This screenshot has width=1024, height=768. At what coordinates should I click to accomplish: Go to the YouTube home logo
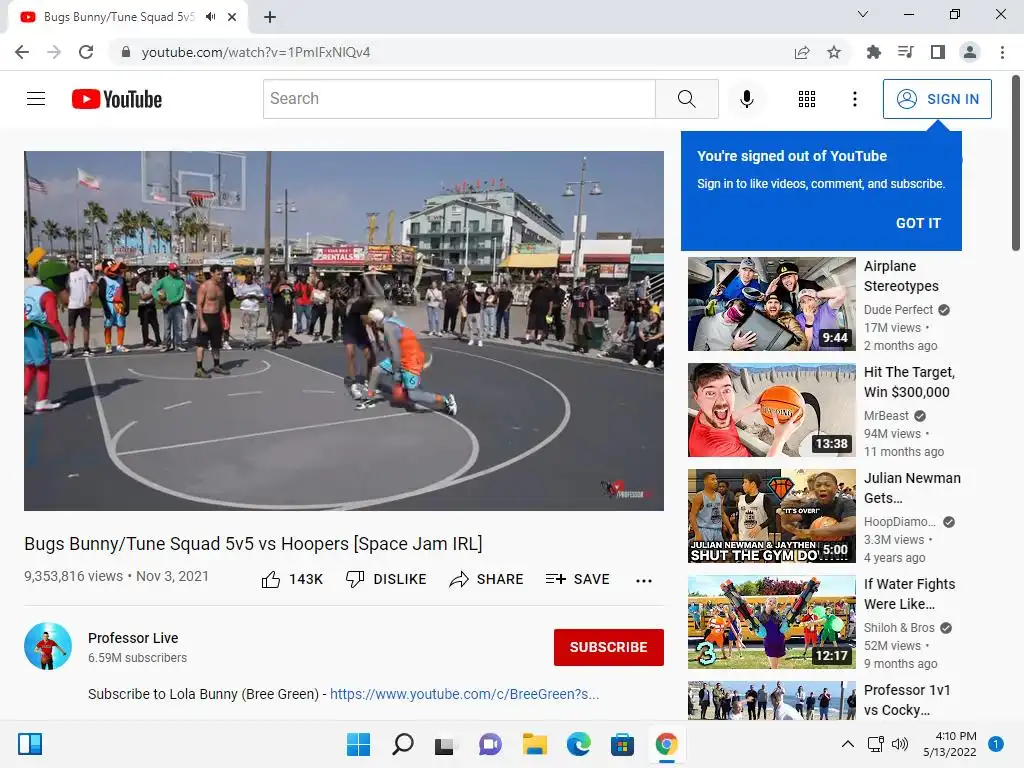(x=117, y=99)
